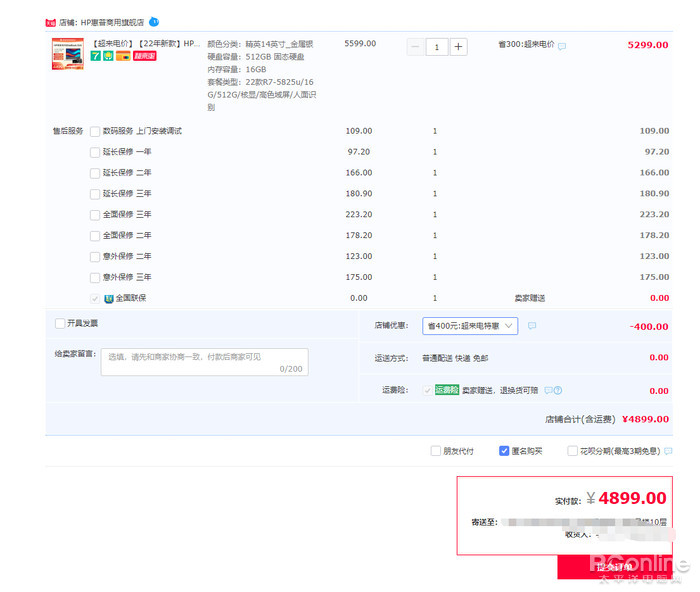Uncheck the 匿名购买 anonymous purchase box
Viewport: 700px width, 592px height.
point(504,451)
